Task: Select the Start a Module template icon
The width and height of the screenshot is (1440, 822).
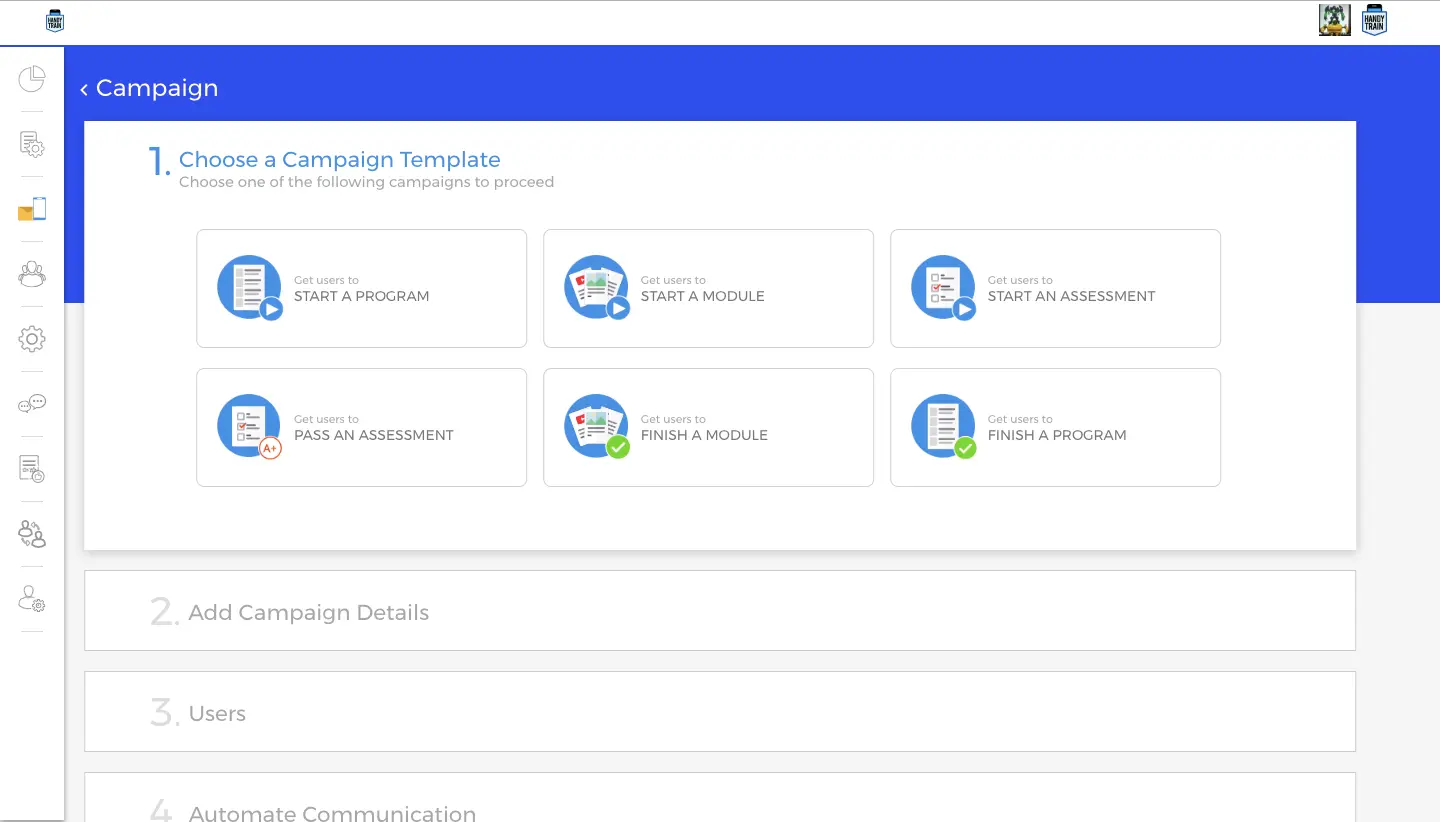Action: (597, 288)
